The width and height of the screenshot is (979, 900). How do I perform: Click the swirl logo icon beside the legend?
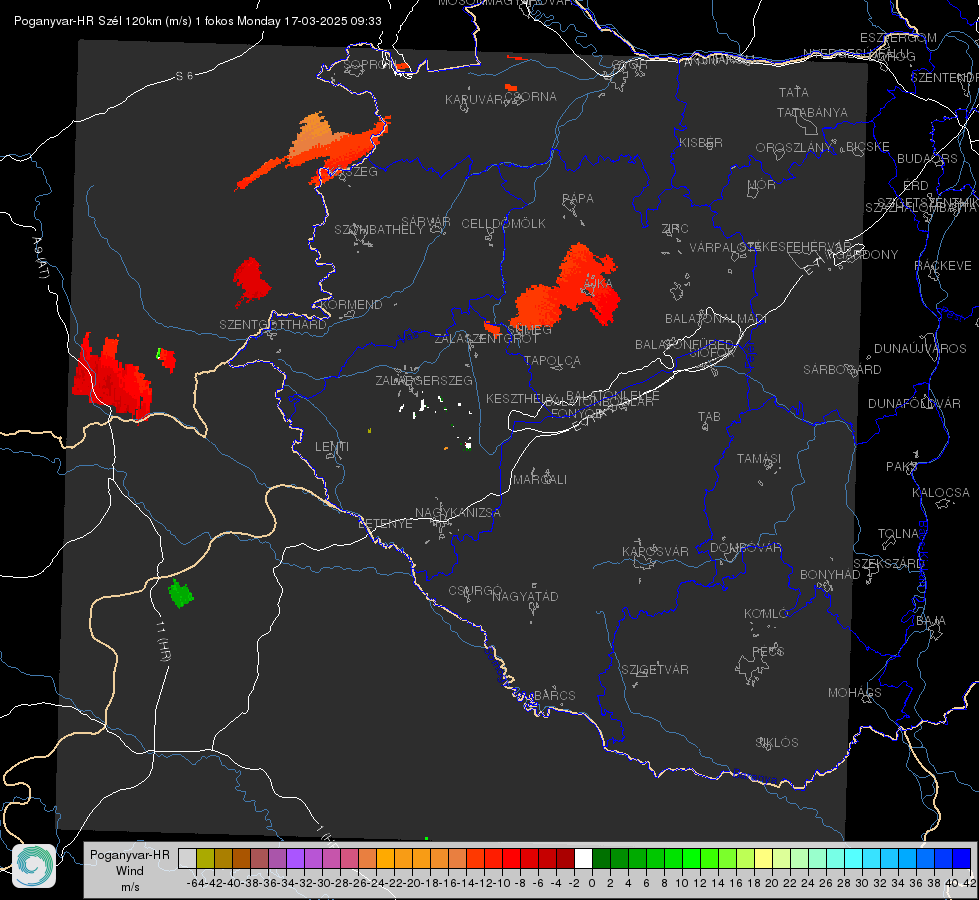pyautogui.click(x=34, y=866)
